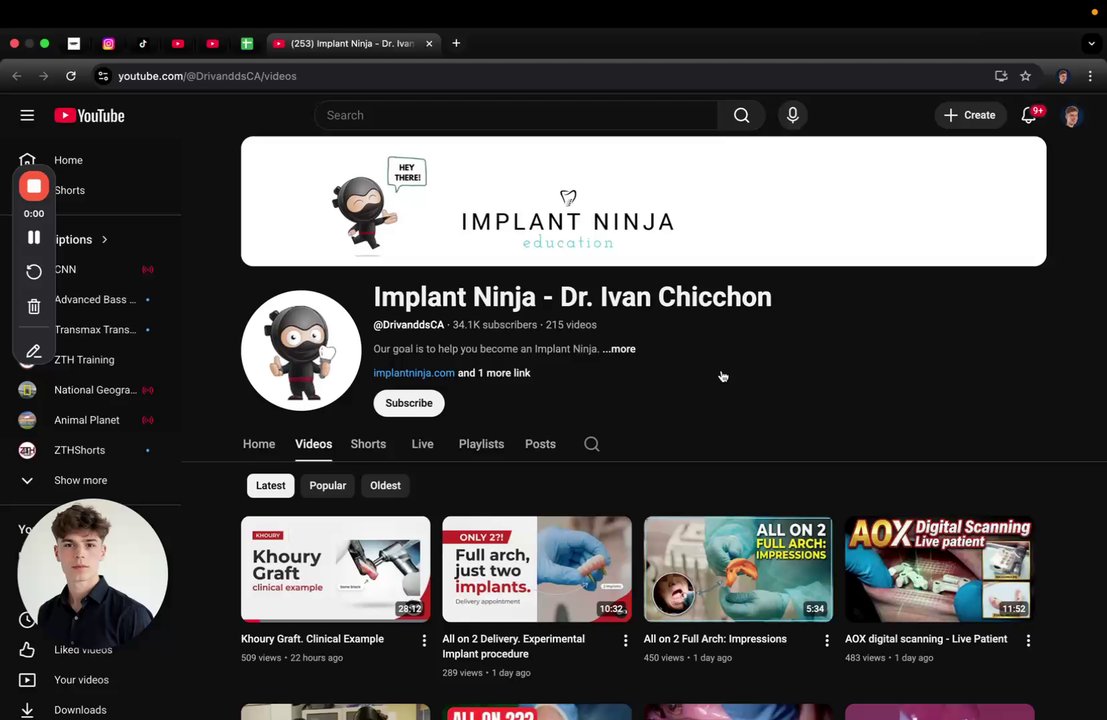
Task: Select the Posts tab
Action: [540, 444]
